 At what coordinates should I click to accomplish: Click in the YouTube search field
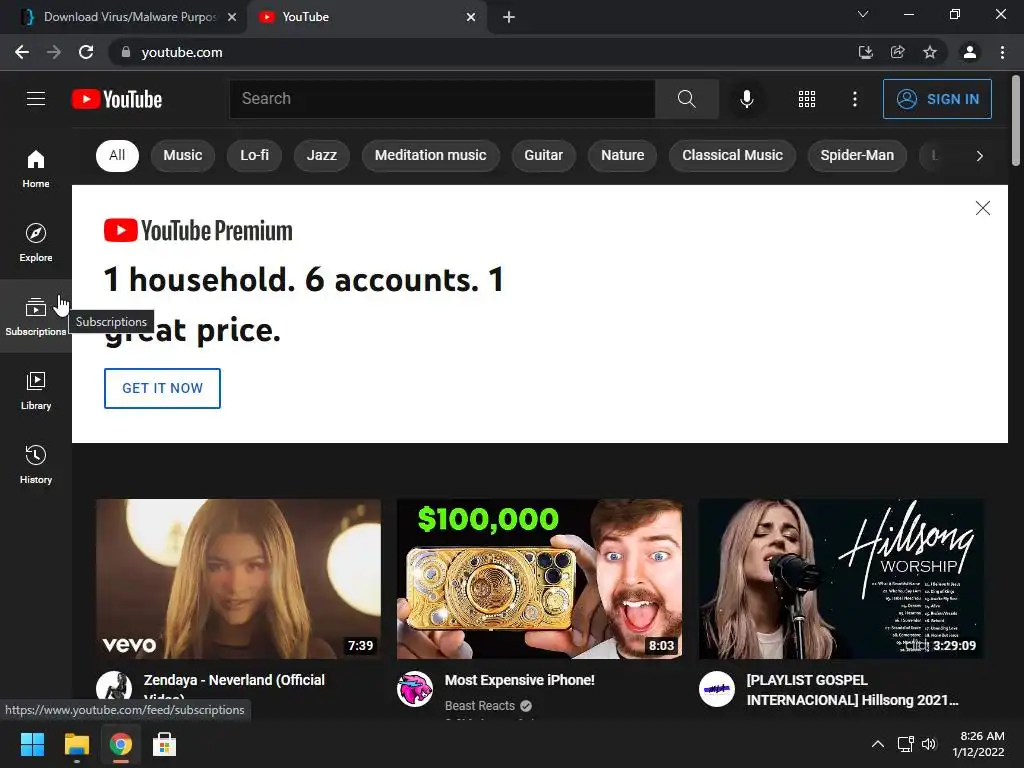coord(442,99)
